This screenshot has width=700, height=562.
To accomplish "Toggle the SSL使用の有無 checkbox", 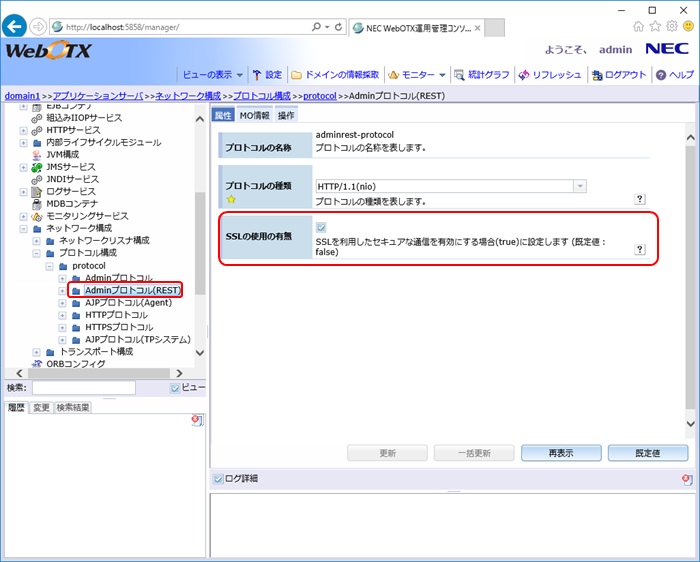I will (x=321, y=228).
